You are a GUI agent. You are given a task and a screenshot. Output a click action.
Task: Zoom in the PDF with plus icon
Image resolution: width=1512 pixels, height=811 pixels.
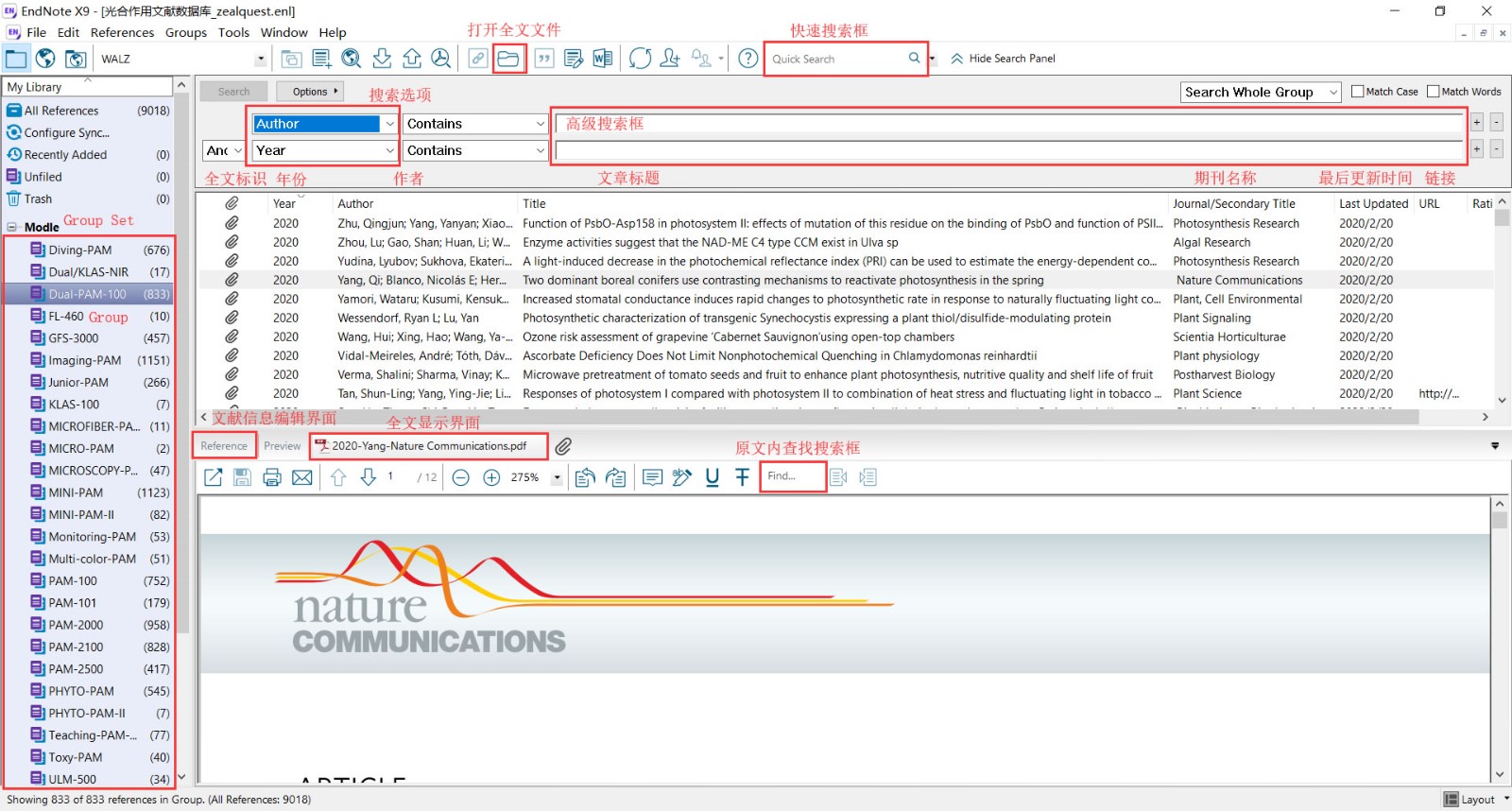pos(491,477)
